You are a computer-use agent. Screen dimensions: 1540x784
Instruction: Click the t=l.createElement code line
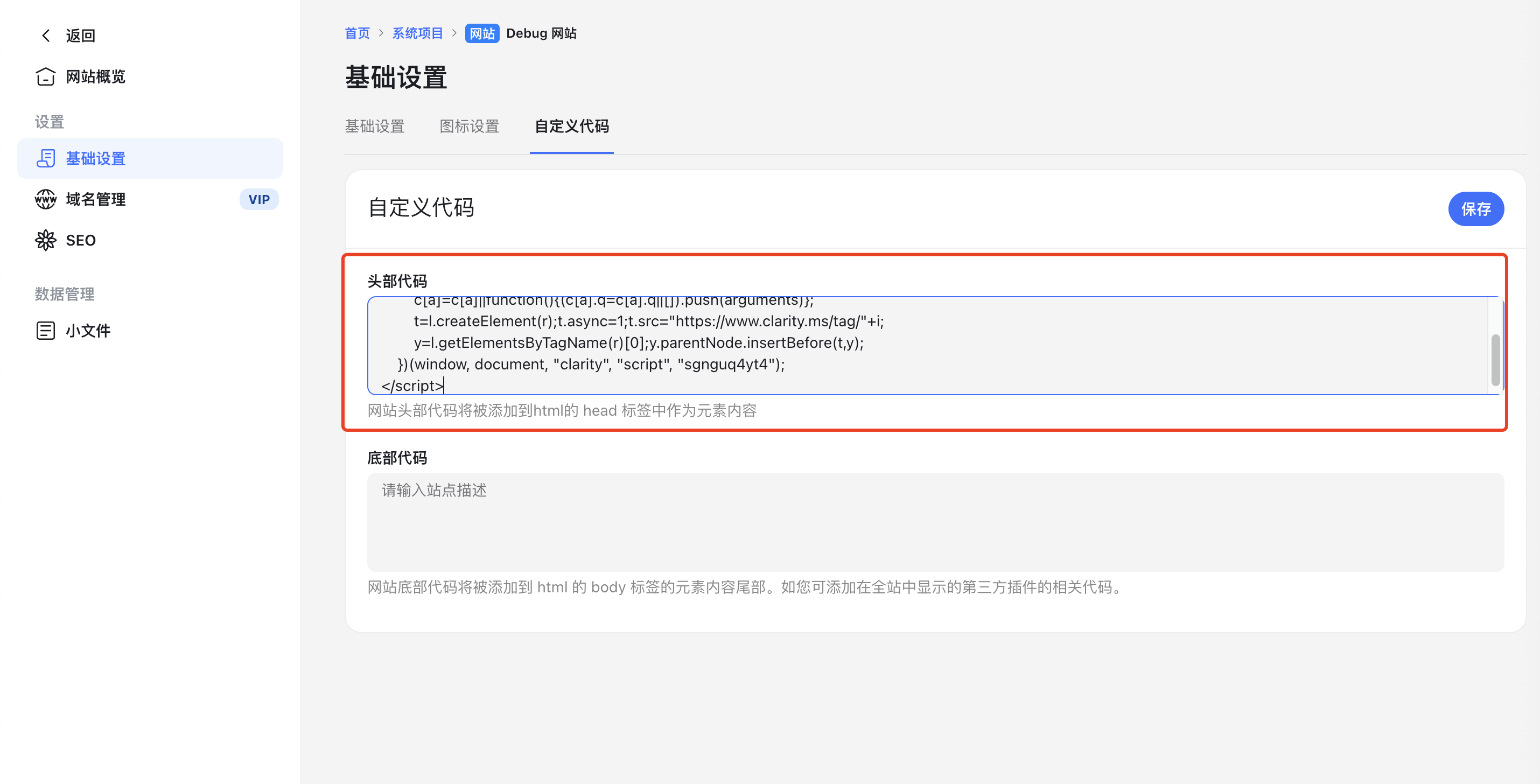pyautogui.click(x=649, y=321)
